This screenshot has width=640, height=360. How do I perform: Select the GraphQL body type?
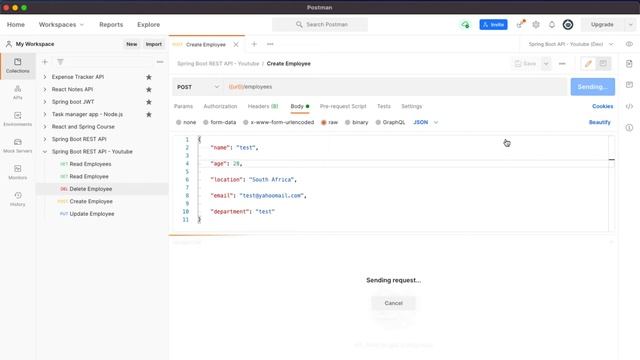[x=390, y=122]
